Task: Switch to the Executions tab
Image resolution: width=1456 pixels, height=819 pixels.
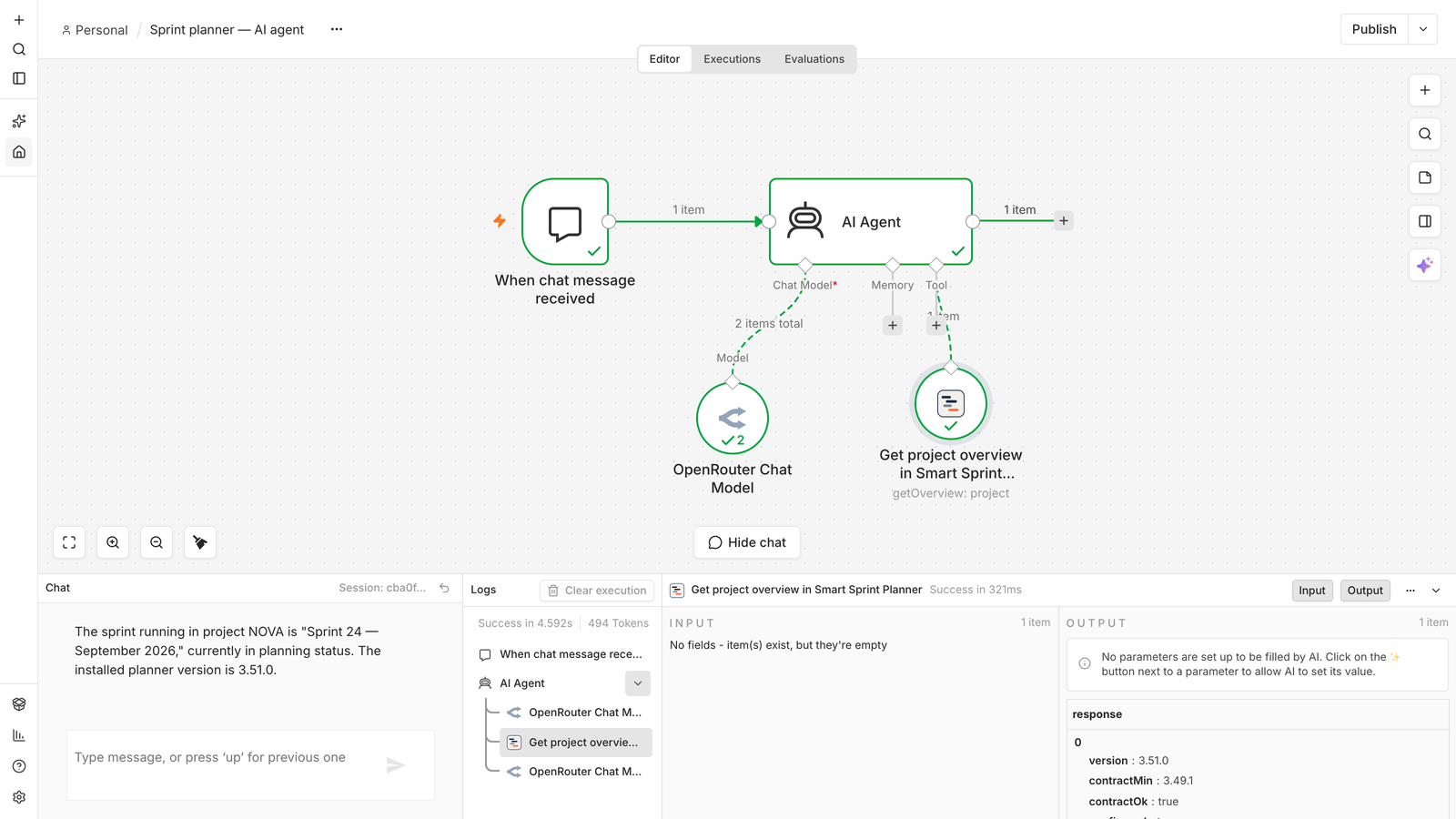Action: pyautogui.click(x=732, y=59)
